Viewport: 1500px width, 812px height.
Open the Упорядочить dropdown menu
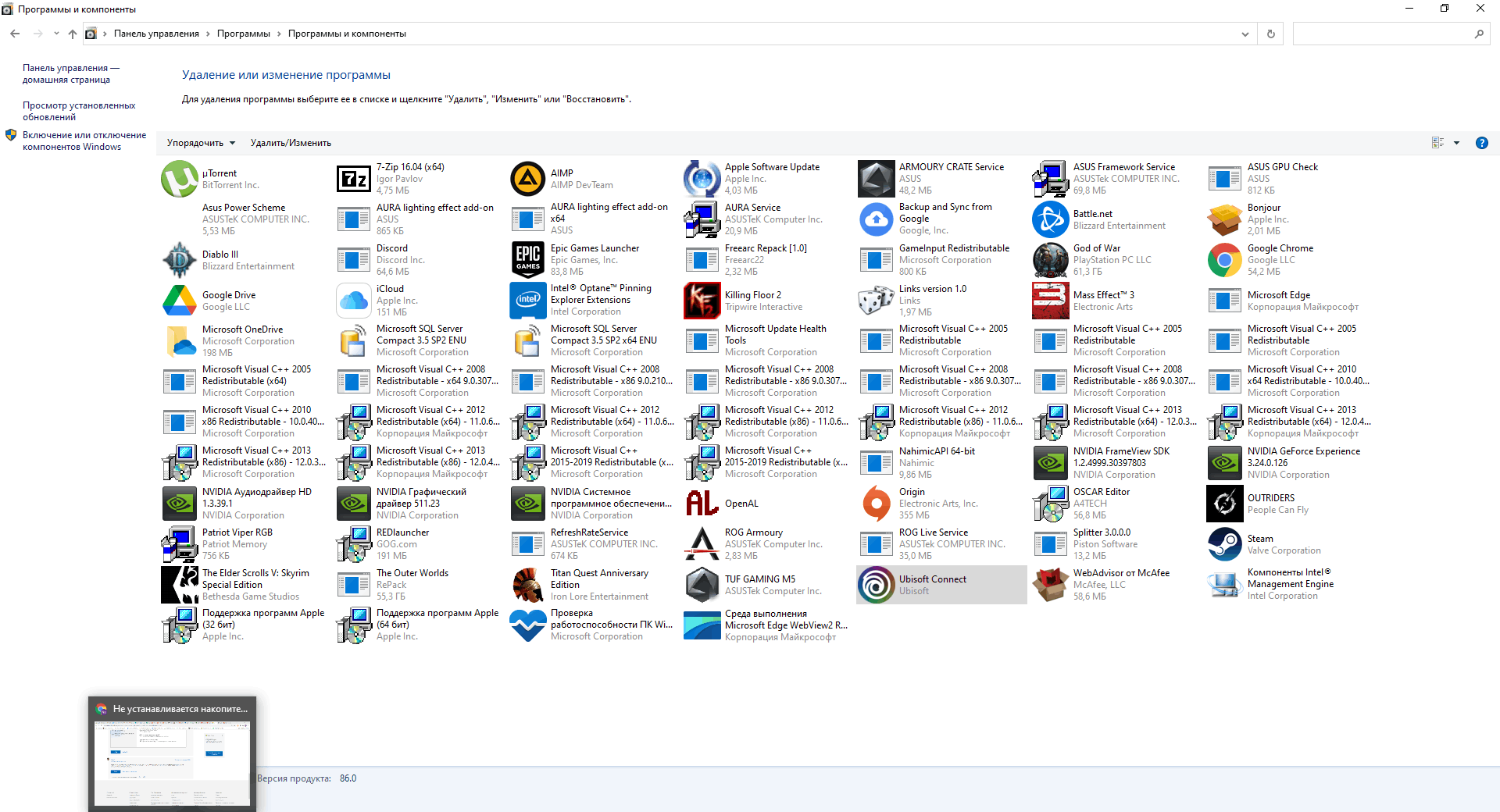tap(201, 143)
